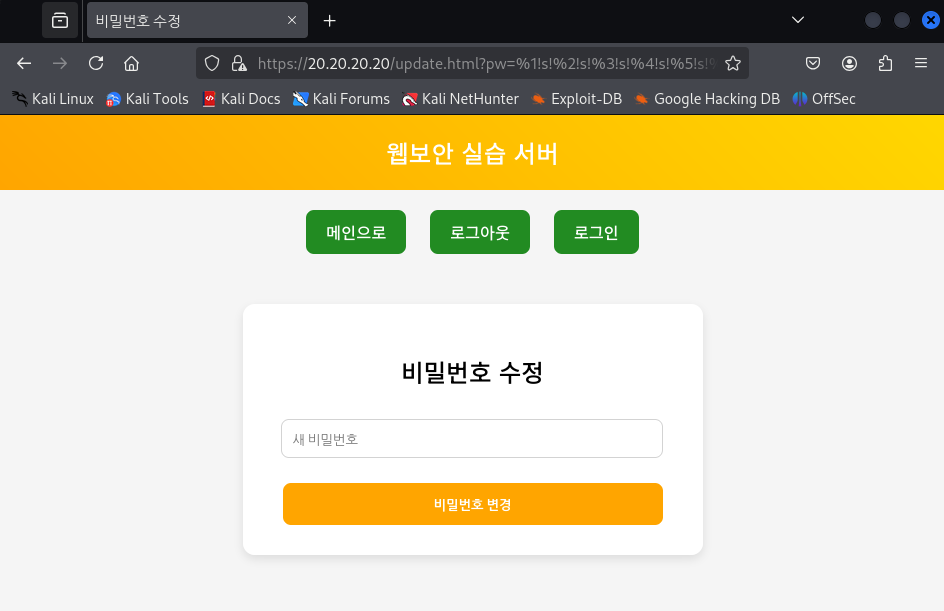Bookmark this page with star icon
The width and height of the screenshot is (944, 611).
click(x=733, y=63)
